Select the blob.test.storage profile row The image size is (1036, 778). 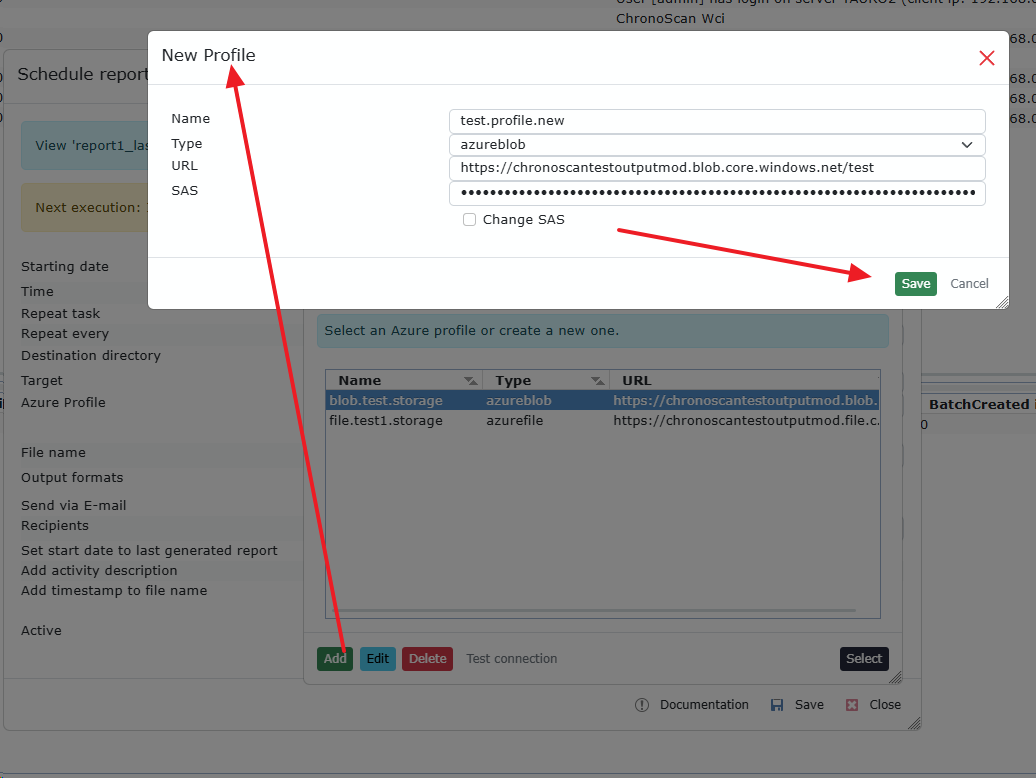click(386, 401)
